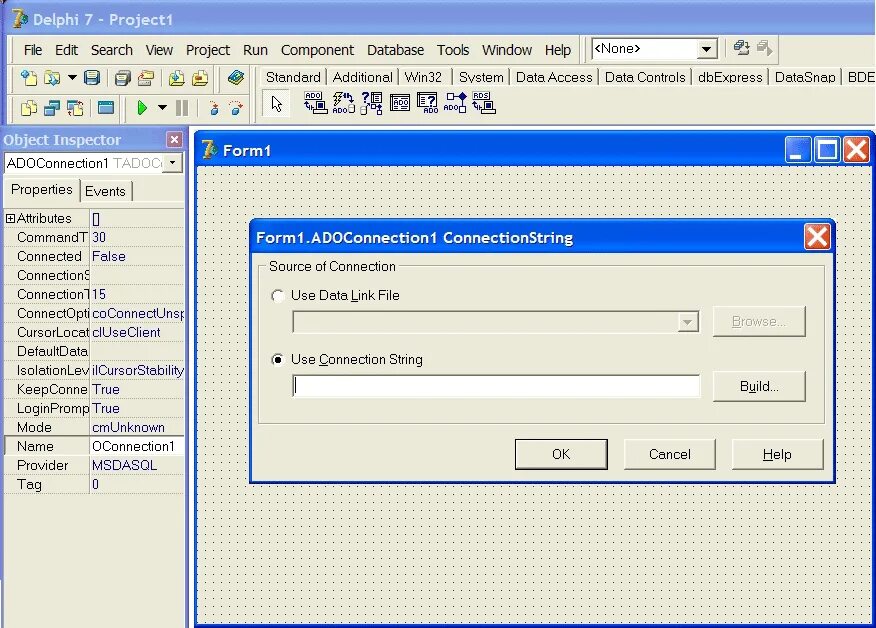876x628 pixels.
Task: Select the ADOCommand palette component
Action: [x=344, y=103]
